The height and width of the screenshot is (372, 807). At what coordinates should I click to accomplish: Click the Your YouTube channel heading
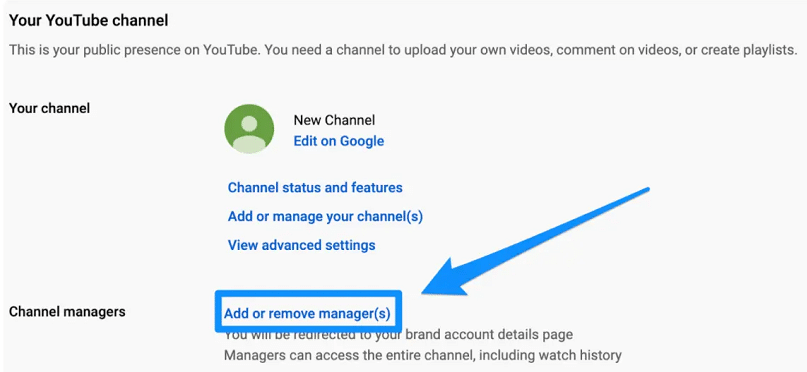89,21
